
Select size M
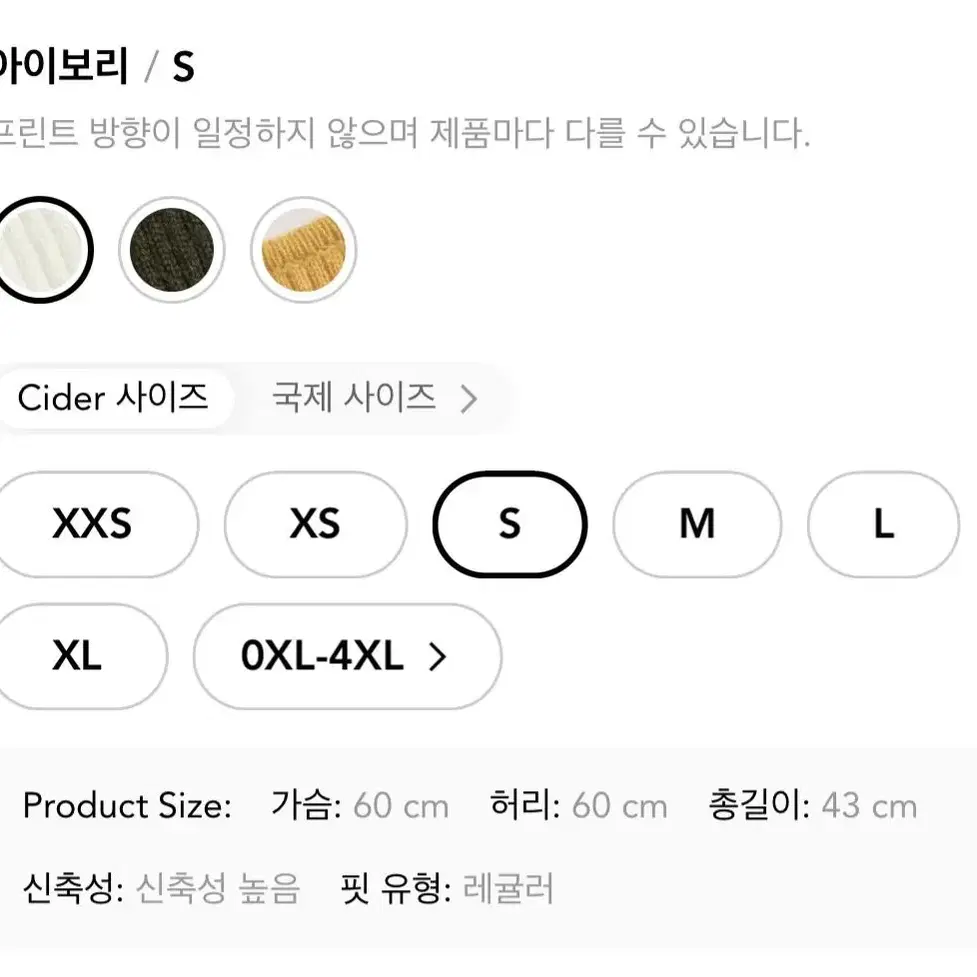[697, 524]
